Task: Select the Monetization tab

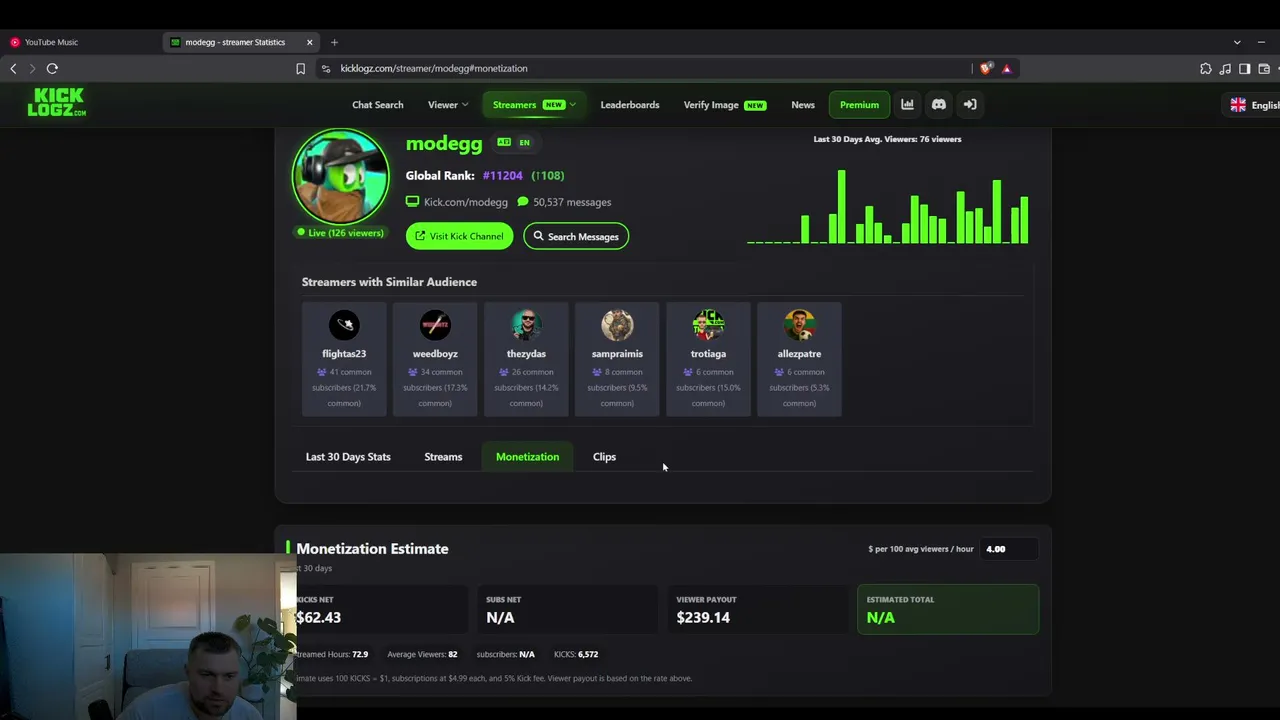Action: tap(527, 457)
